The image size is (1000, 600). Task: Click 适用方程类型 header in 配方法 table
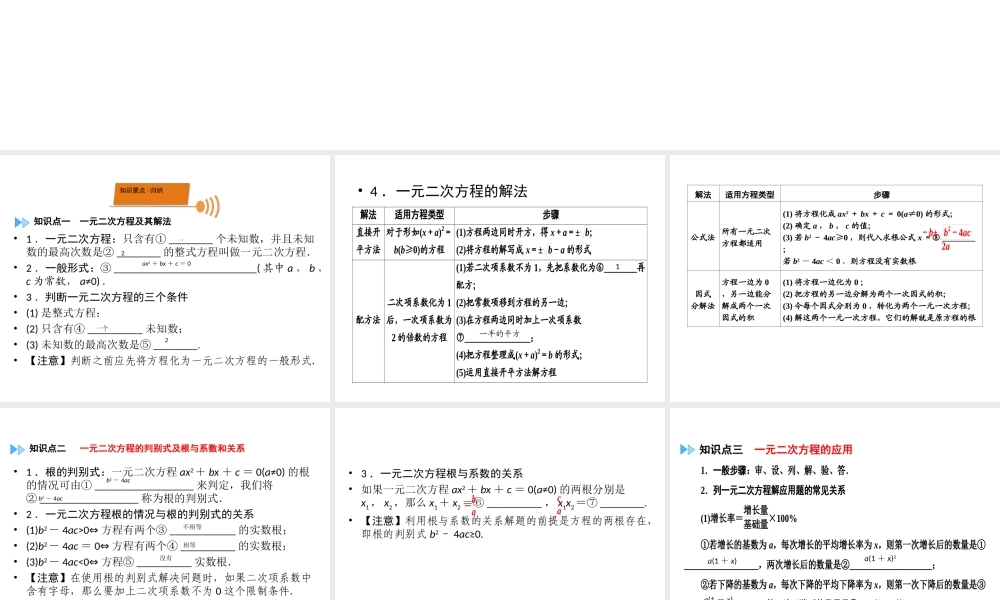pyautogui.click(x=419, y=215)
